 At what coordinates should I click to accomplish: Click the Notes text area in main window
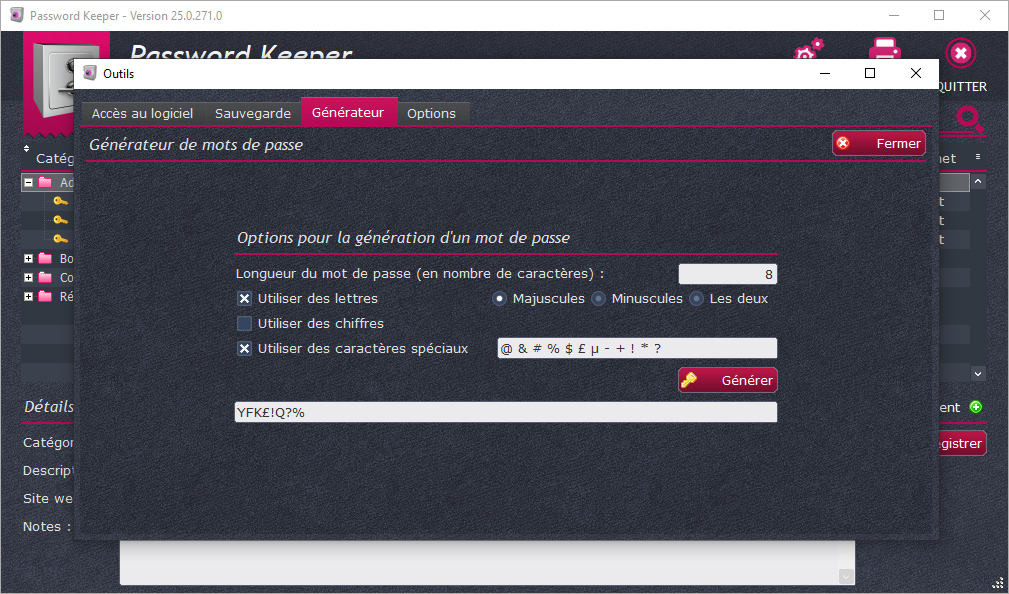click(487, 562)
